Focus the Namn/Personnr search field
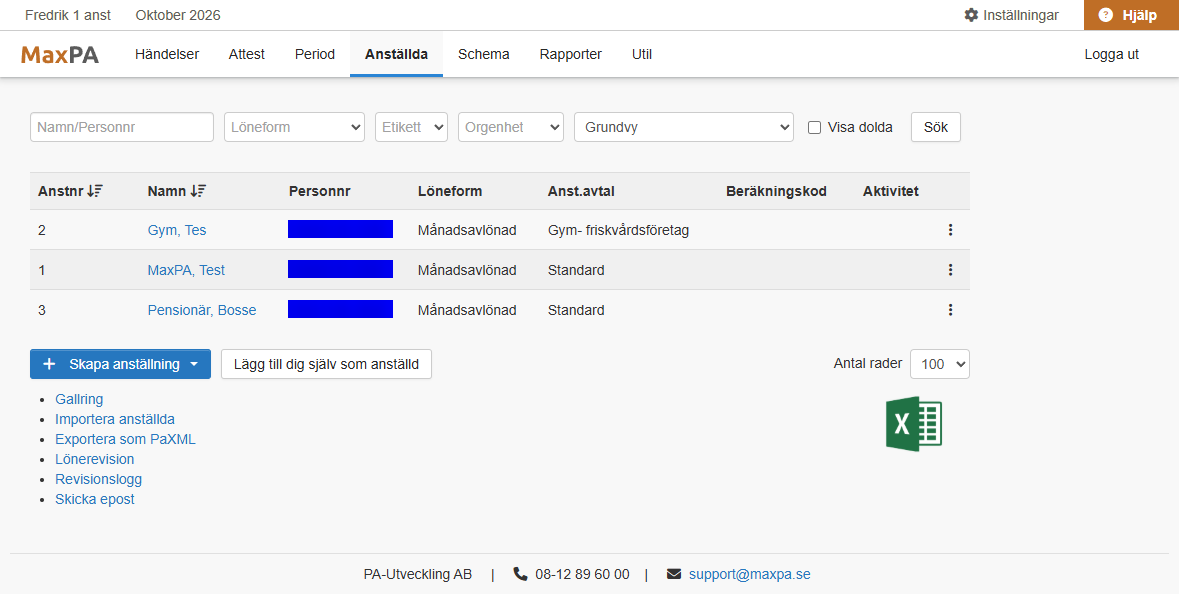Screen dimensions: 1179x594 122,127
